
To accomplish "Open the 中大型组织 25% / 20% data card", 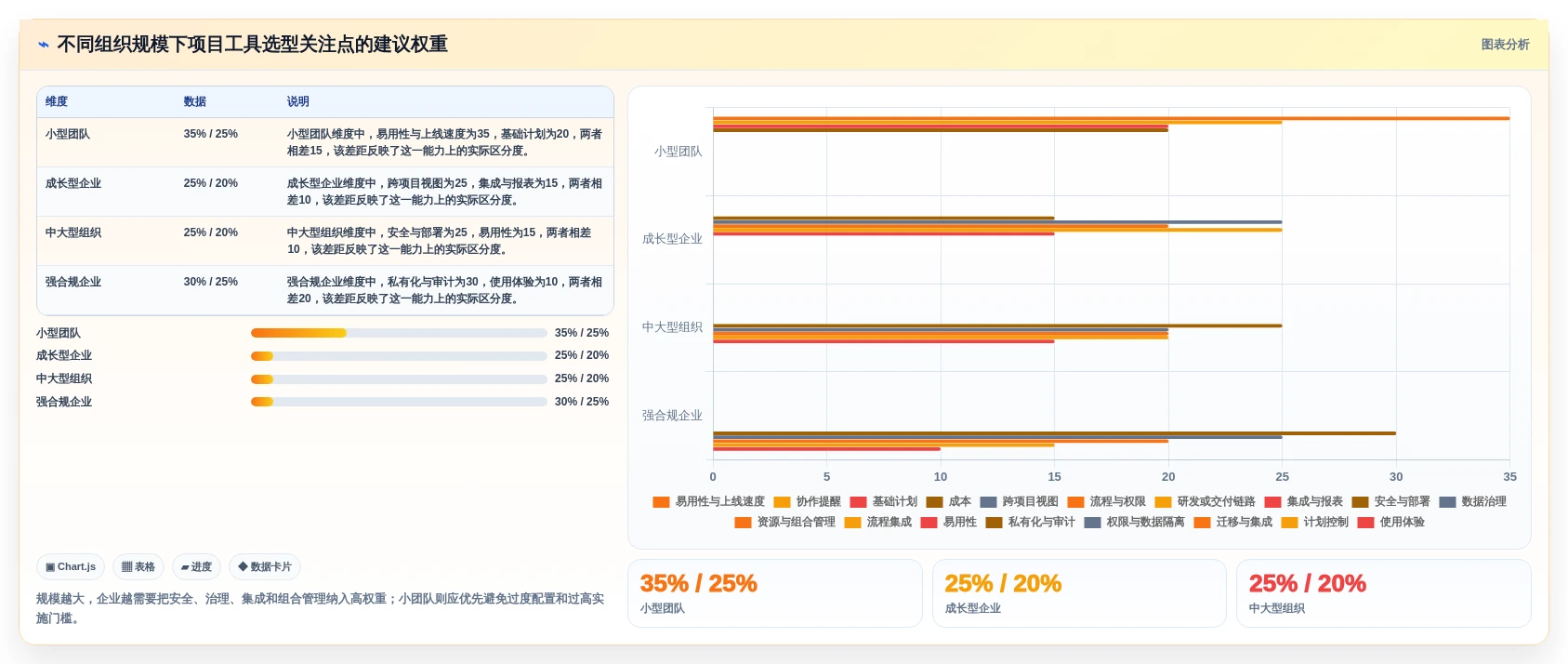I will [1384, 593].
